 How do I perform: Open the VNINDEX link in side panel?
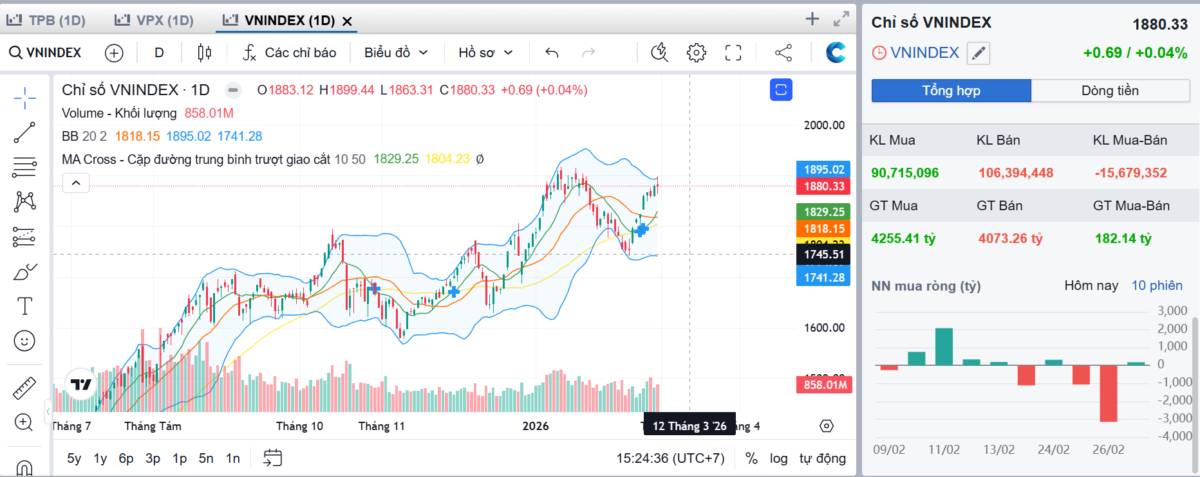pyautogui.click(x=924, y=53)
